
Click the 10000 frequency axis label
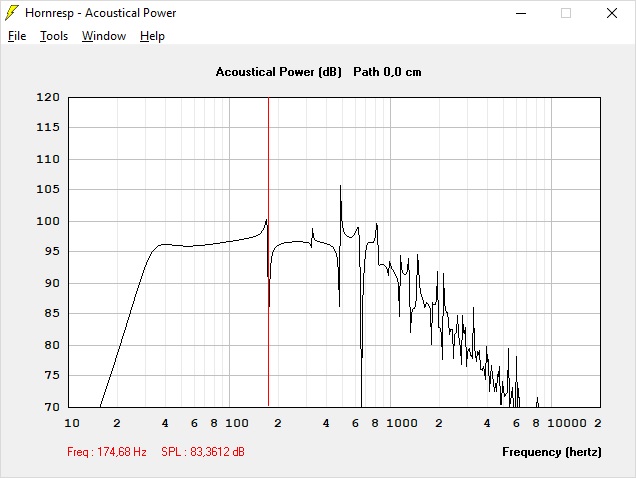[x=567, y=423]
